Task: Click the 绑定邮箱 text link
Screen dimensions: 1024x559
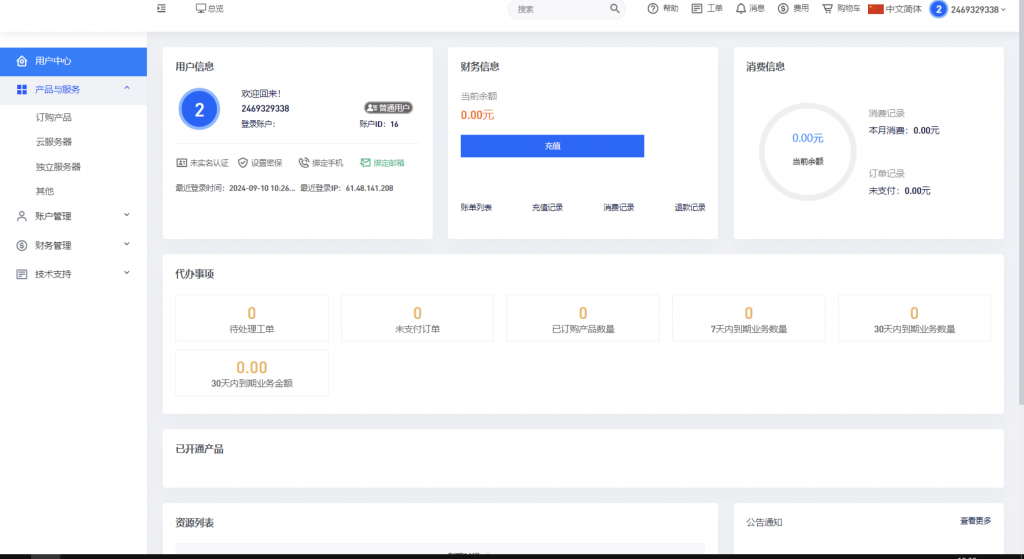Action: 389,163
